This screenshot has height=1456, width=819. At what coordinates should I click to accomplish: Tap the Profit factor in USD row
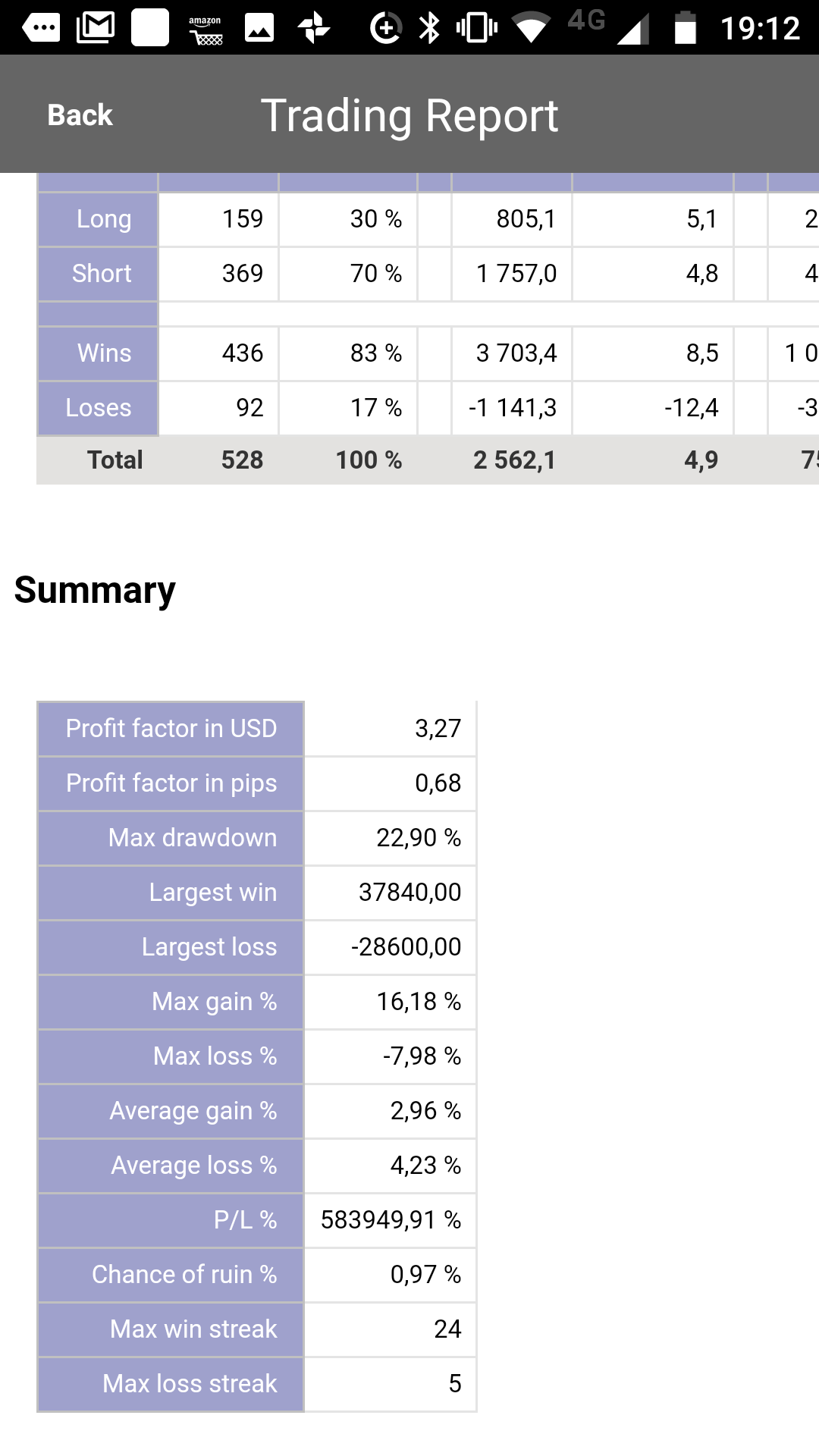click(257, 729)
